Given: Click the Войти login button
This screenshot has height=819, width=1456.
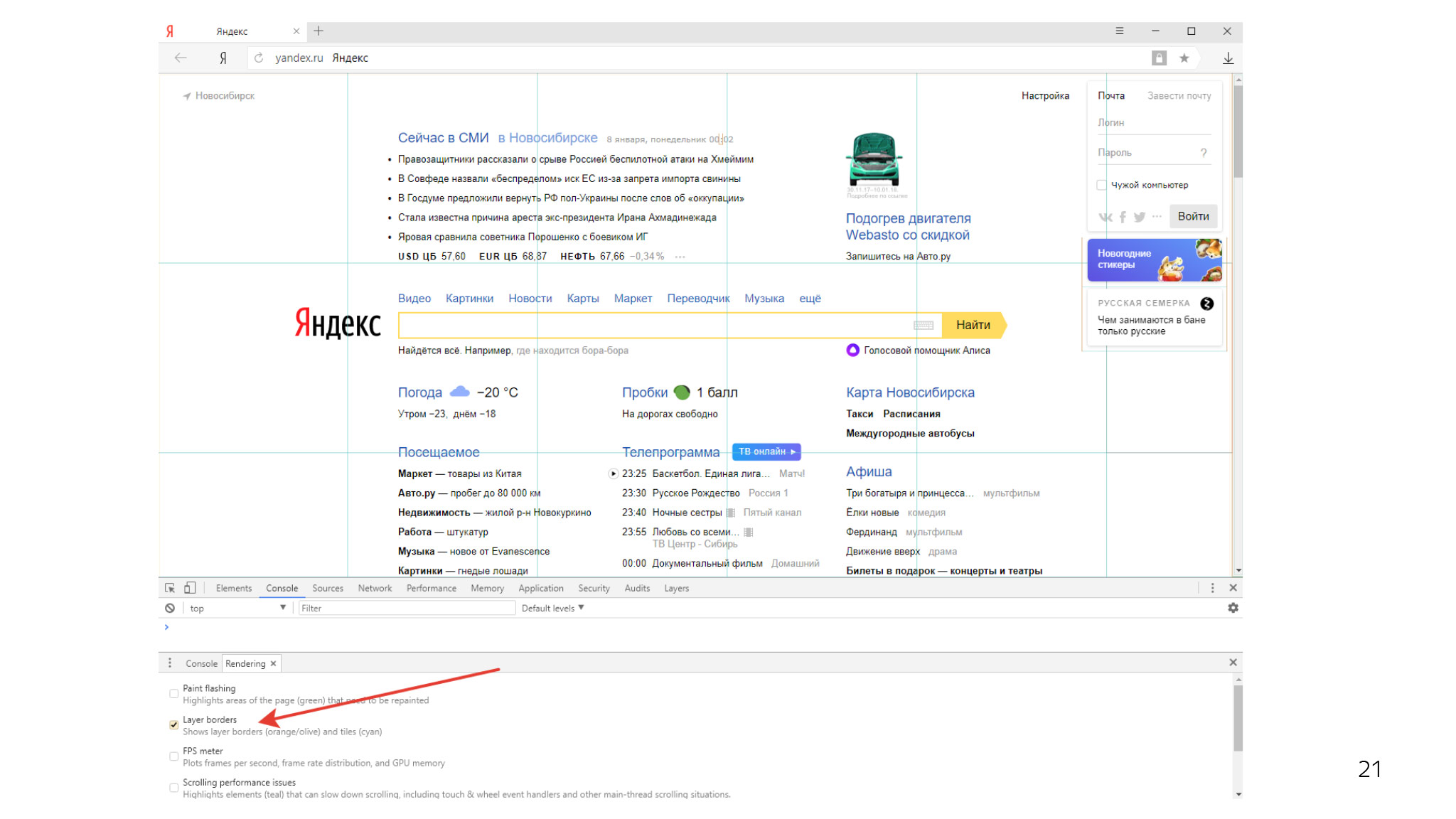Looking at the screenshot, I should point(1193,216).
